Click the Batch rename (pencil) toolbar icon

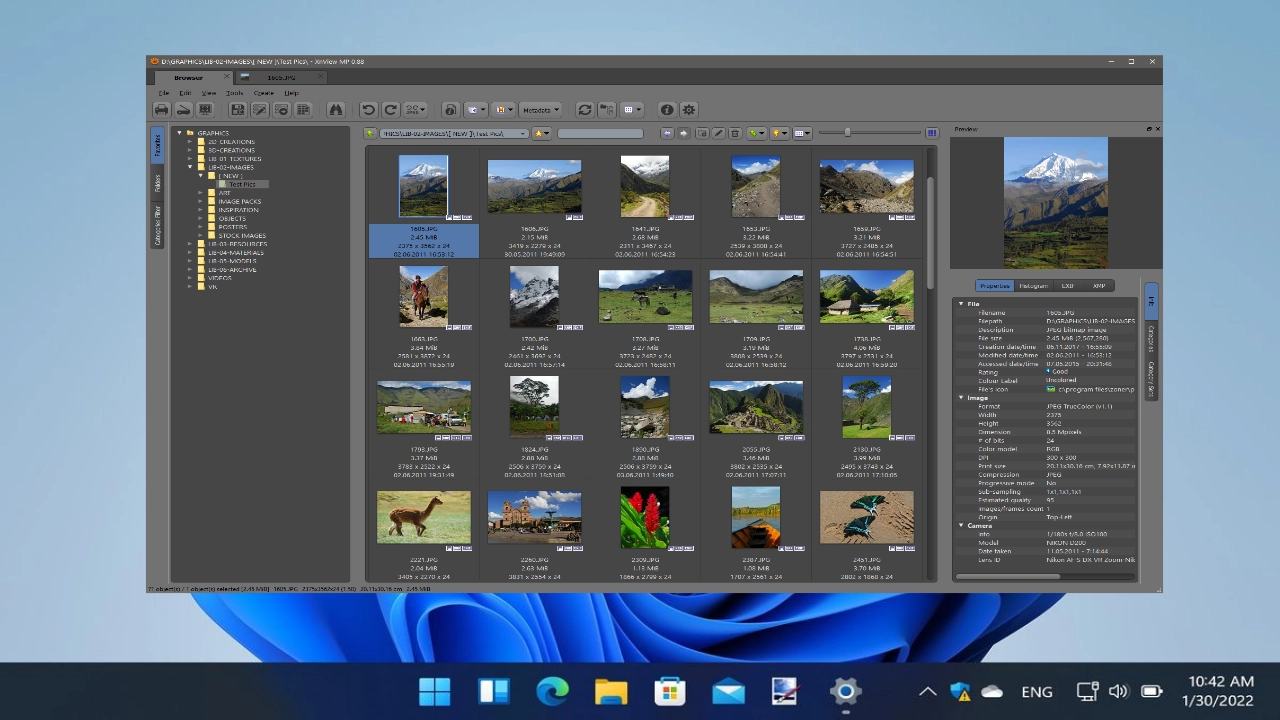[x=260, y=110]
